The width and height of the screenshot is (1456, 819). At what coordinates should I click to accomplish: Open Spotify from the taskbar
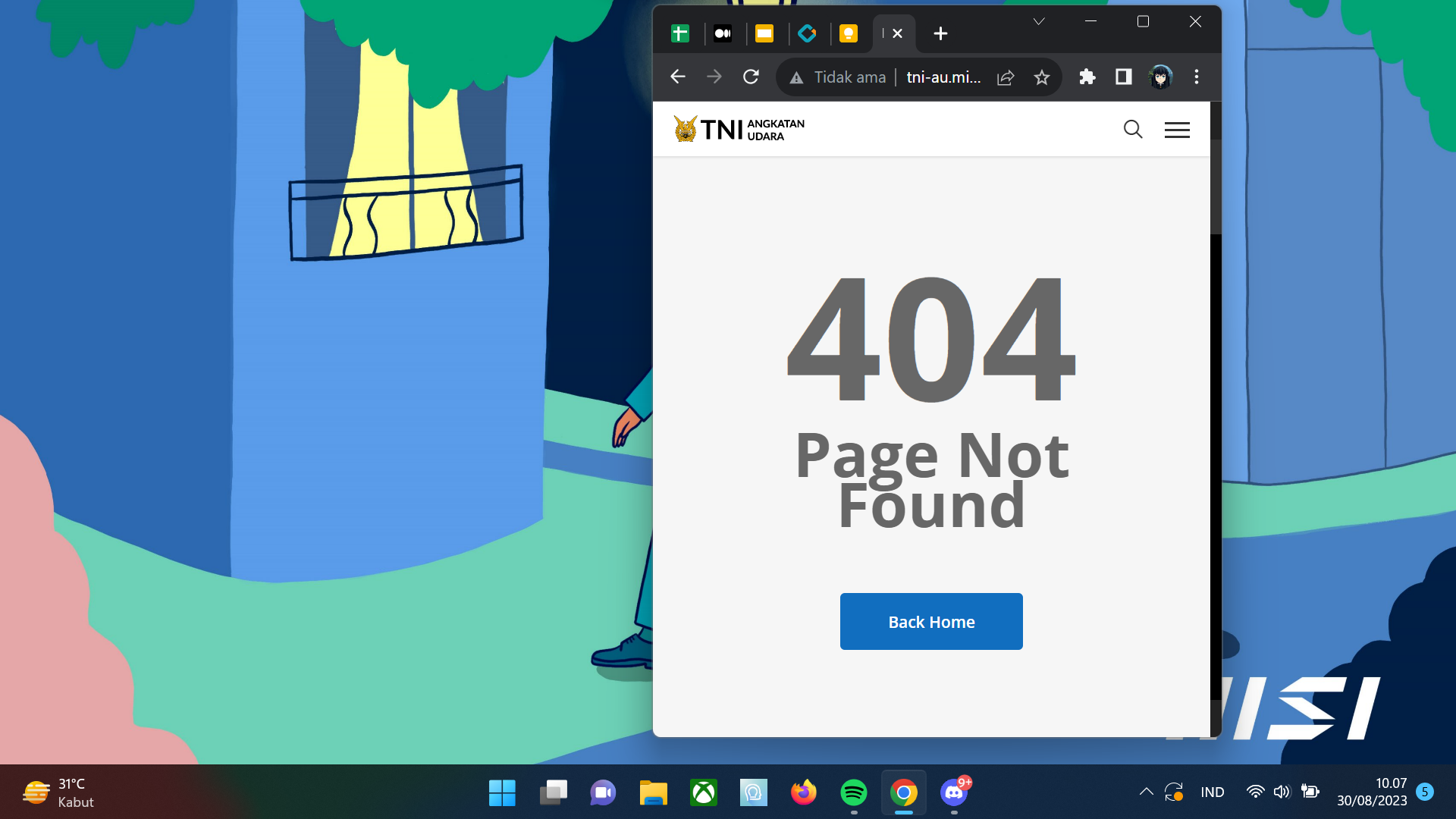point(854,793)
